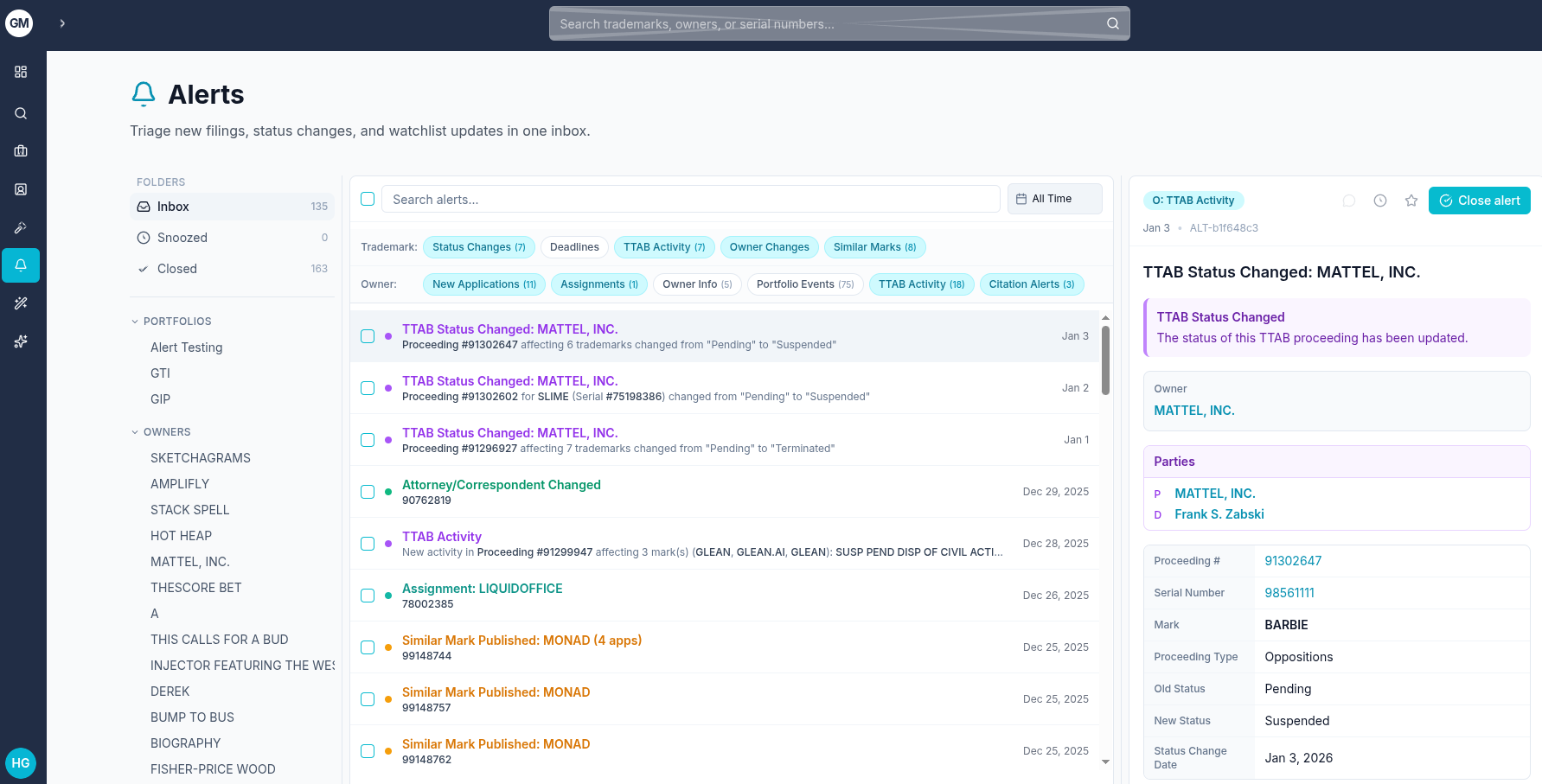Open the gavel icon in sidebar

pos(21,227)
